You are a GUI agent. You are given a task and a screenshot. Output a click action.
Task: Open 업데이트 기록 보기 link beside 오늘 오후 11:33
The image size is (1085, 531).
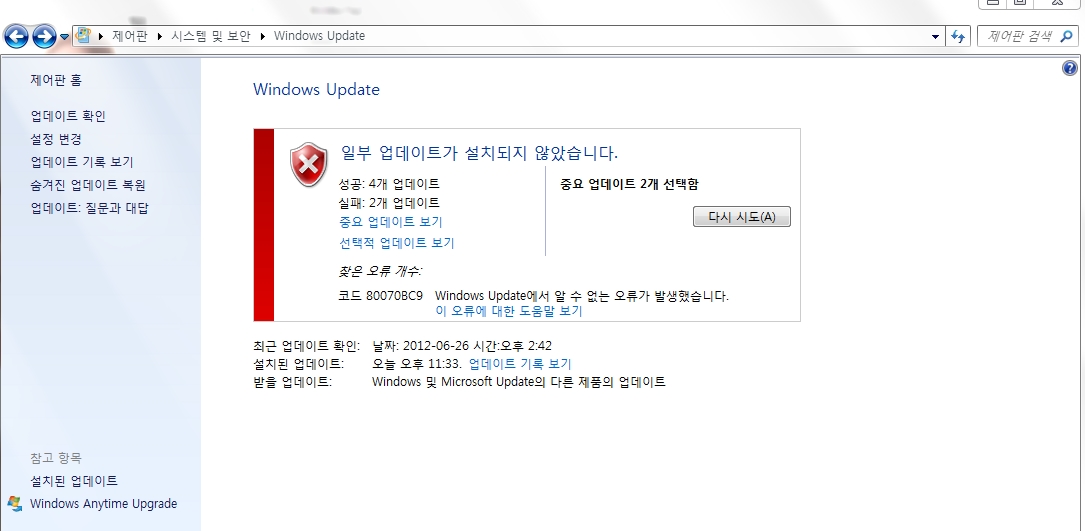click(520, 364)
